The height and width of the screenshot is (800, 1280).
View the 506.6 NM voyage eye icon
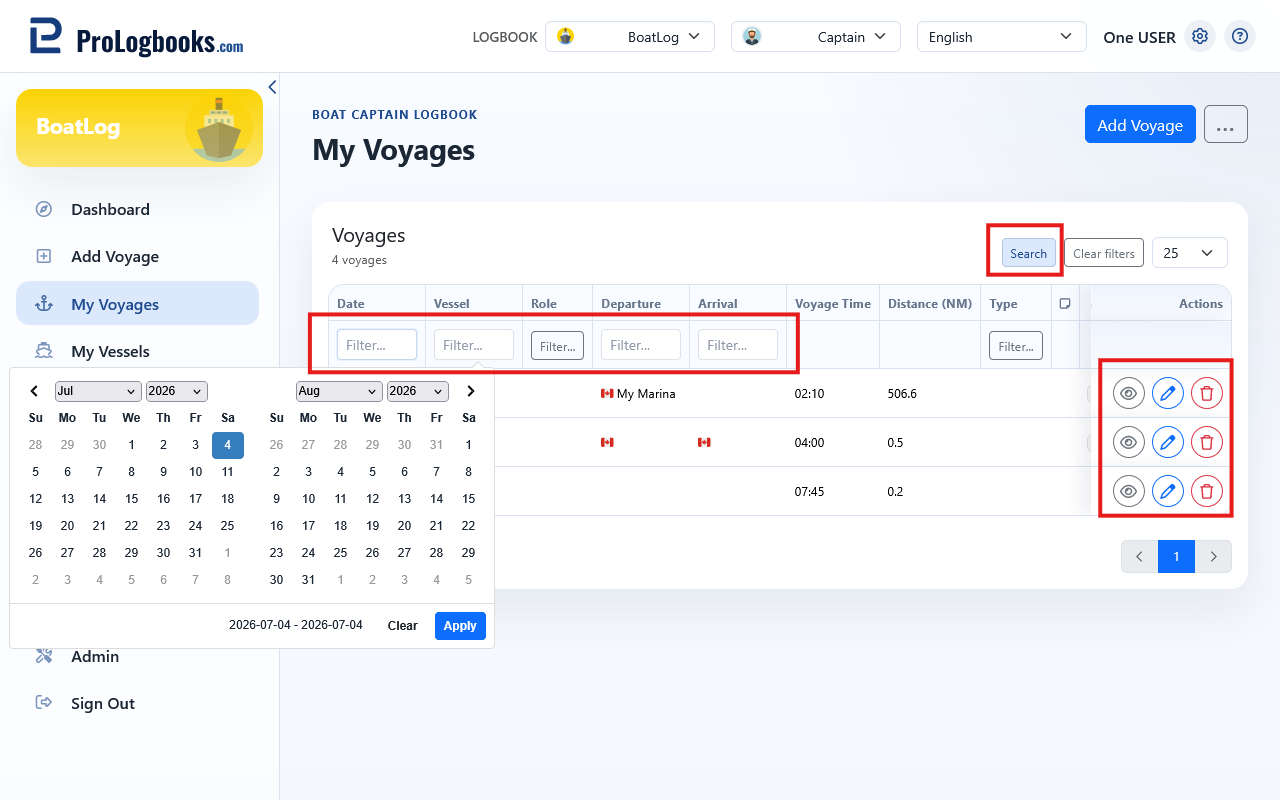1129,393
